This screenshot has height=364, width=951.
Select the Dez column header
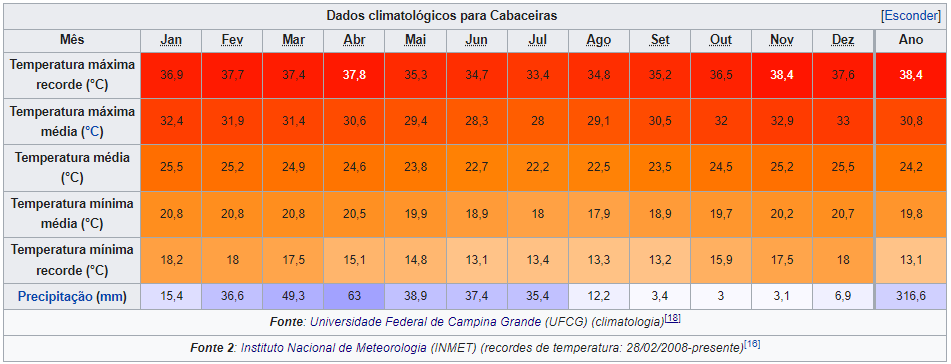[x=843, y=41]
